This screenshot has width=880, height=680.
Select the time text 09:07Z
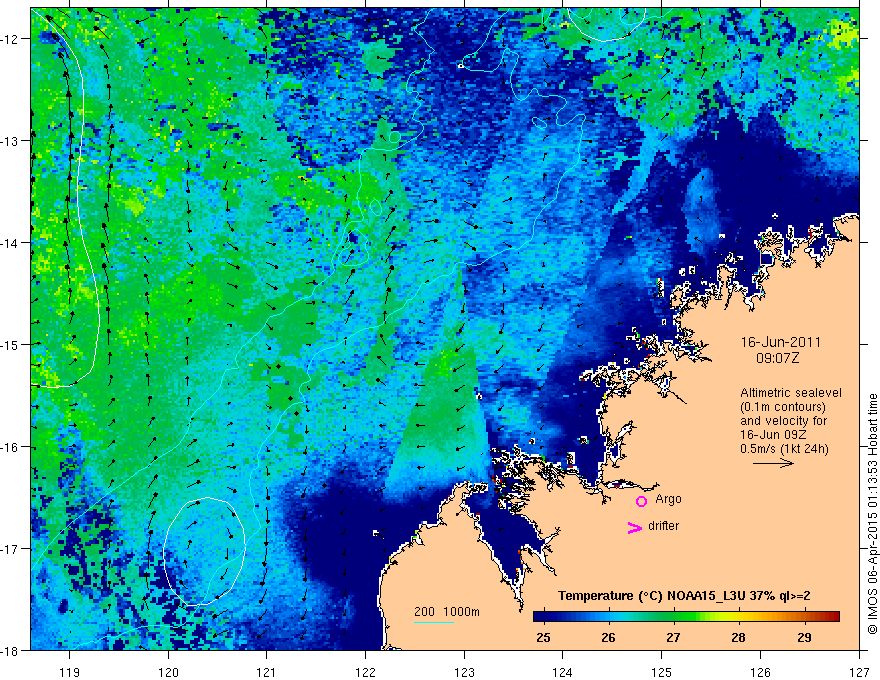[x=778, y=358]
